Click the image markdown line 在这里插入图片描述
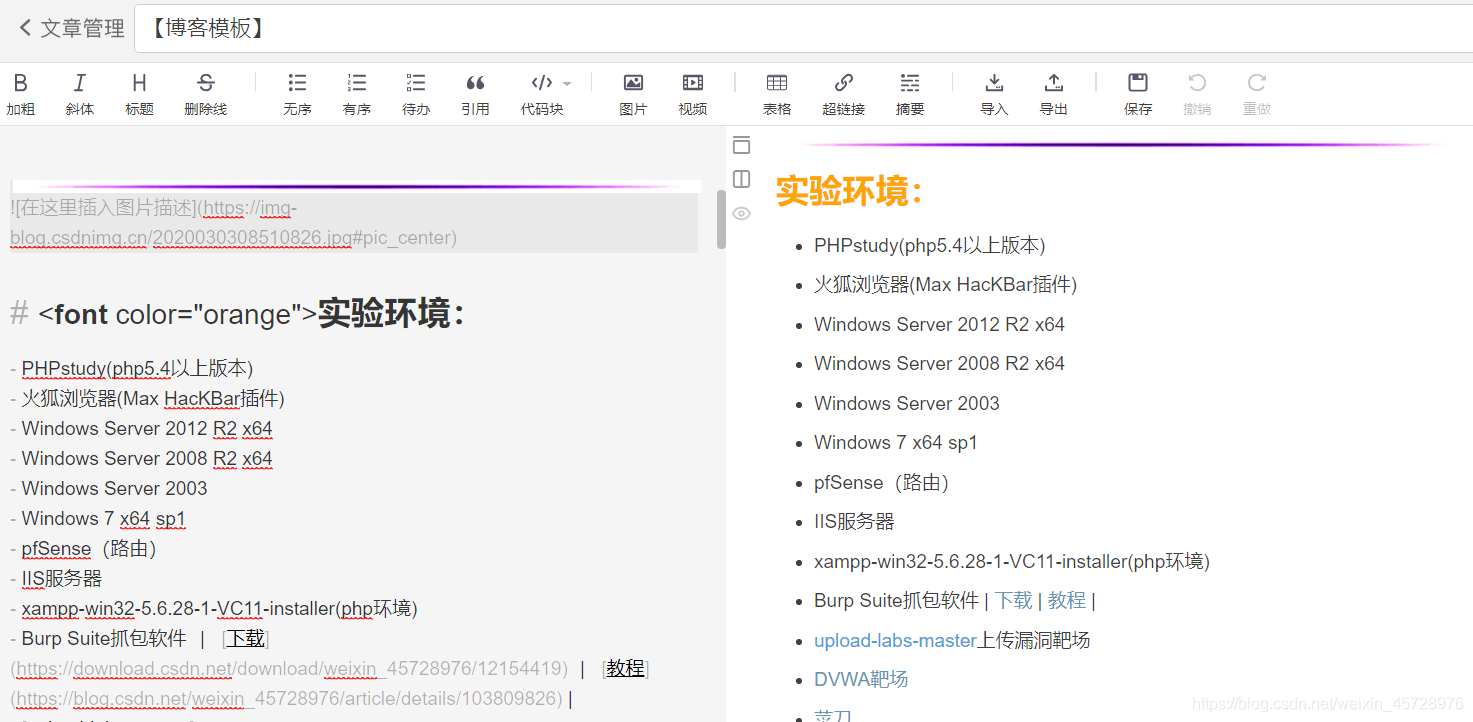 coord(354,223)
